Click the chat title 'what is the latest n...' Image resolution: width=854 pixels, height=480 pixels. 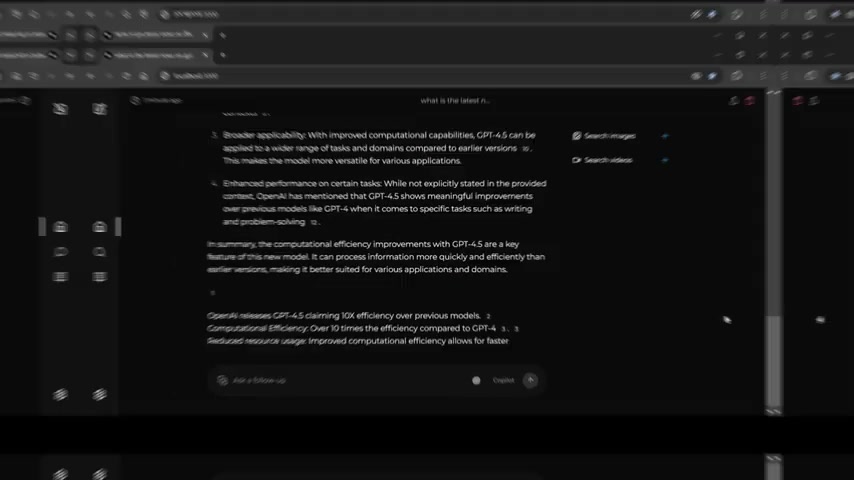click(x=455, y=100)
